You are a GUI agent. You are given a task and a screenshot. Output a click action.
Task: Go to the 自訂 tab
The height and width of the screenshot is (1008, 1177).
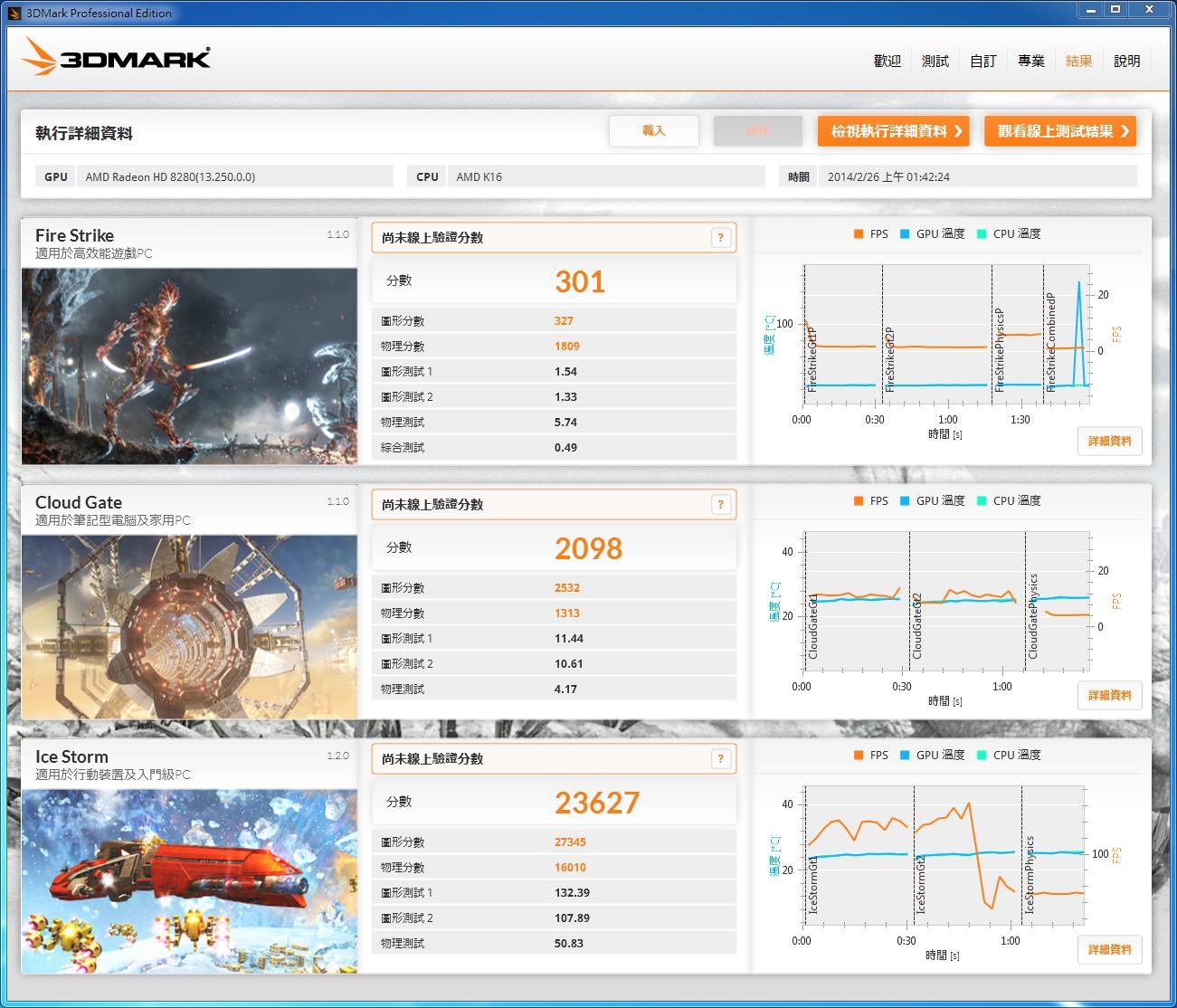pos(983,61)
